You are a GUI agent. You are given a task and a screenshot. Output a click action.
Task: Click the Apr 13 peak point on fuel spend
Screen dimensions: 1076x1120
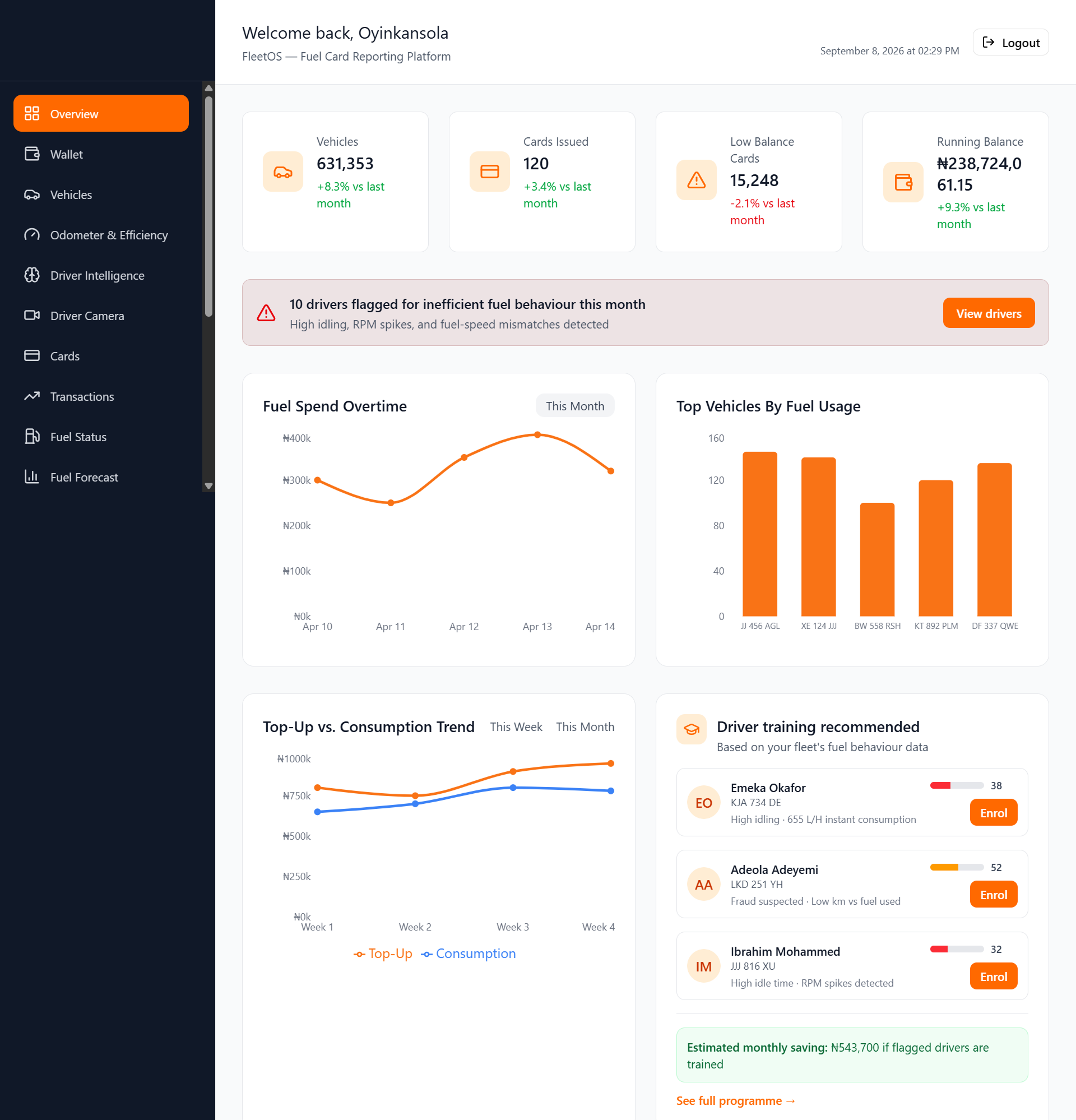coord(537,434)
